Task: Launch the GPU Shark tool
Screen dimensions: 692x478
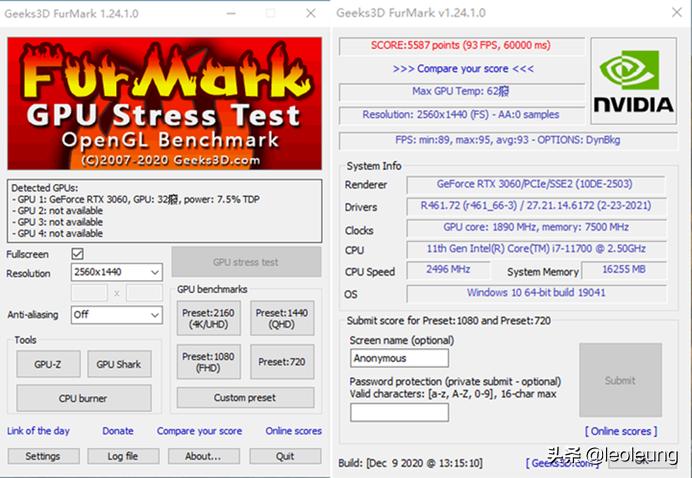Action: (x=119, y=364)
